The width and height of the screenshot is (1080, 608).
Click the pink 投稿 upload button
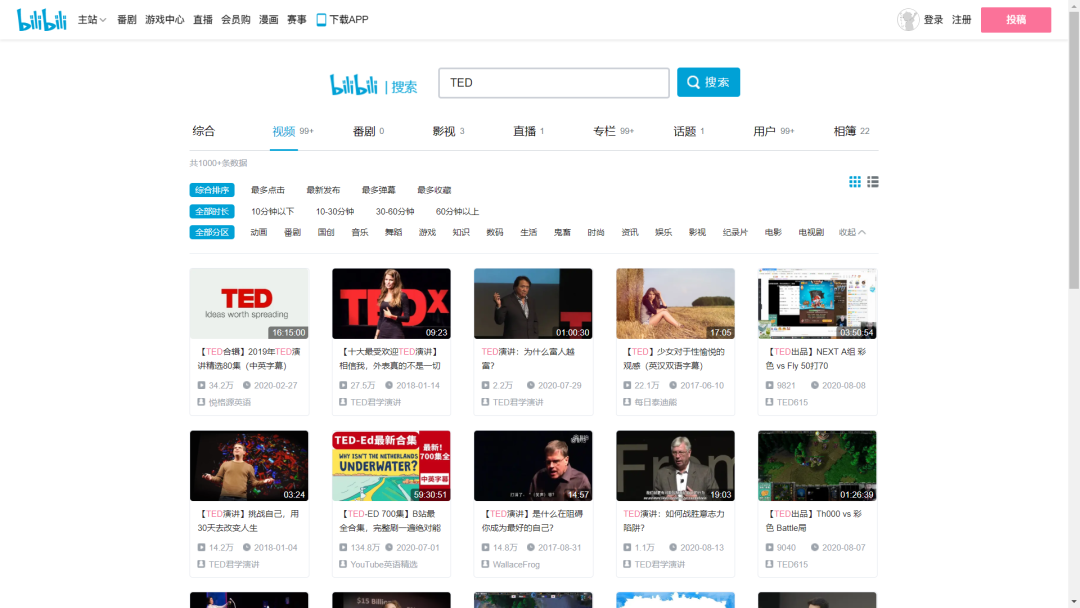click(x=1016, y=20)
